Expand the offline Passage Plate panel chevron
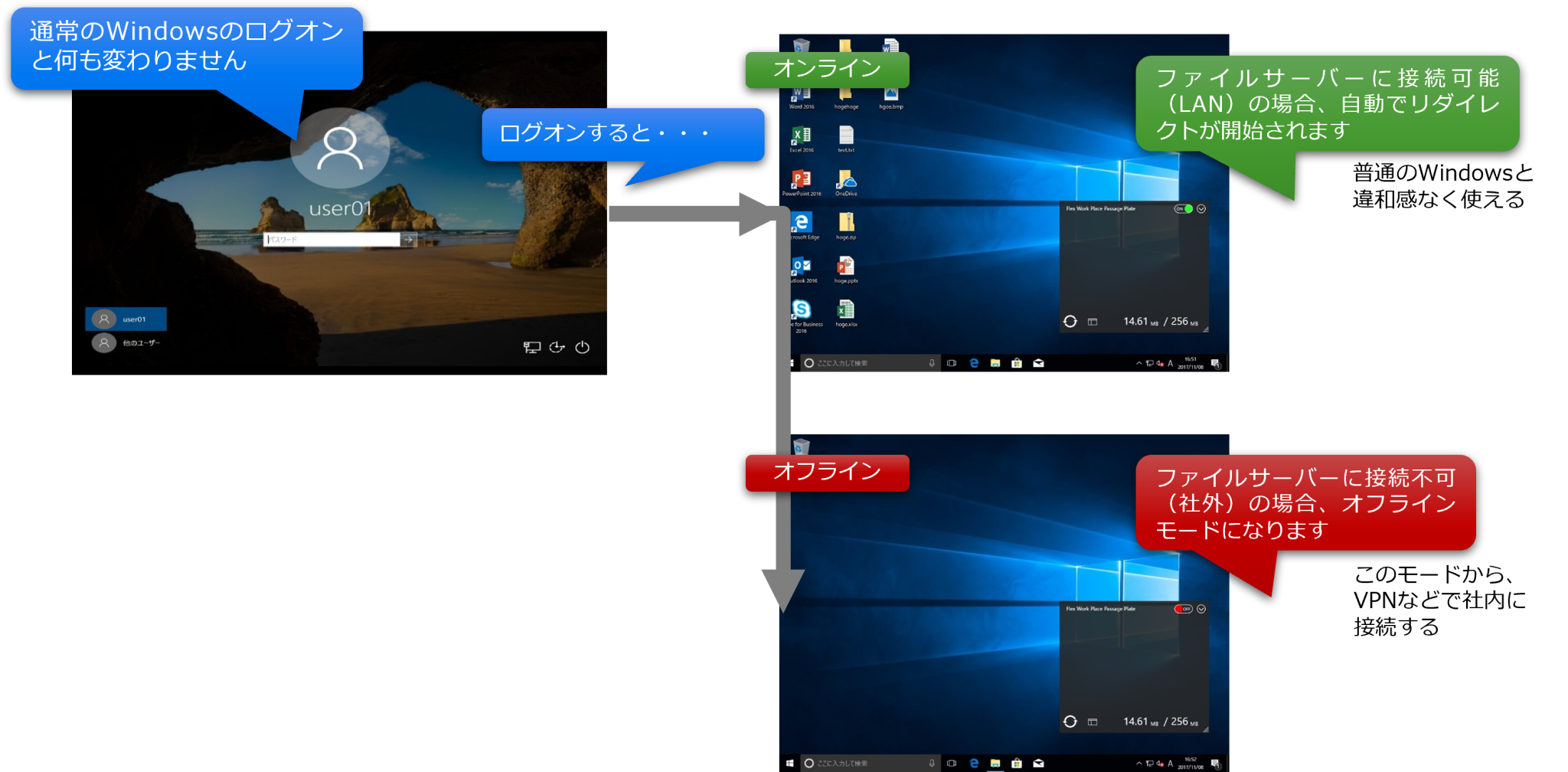 click(1201, 609)
